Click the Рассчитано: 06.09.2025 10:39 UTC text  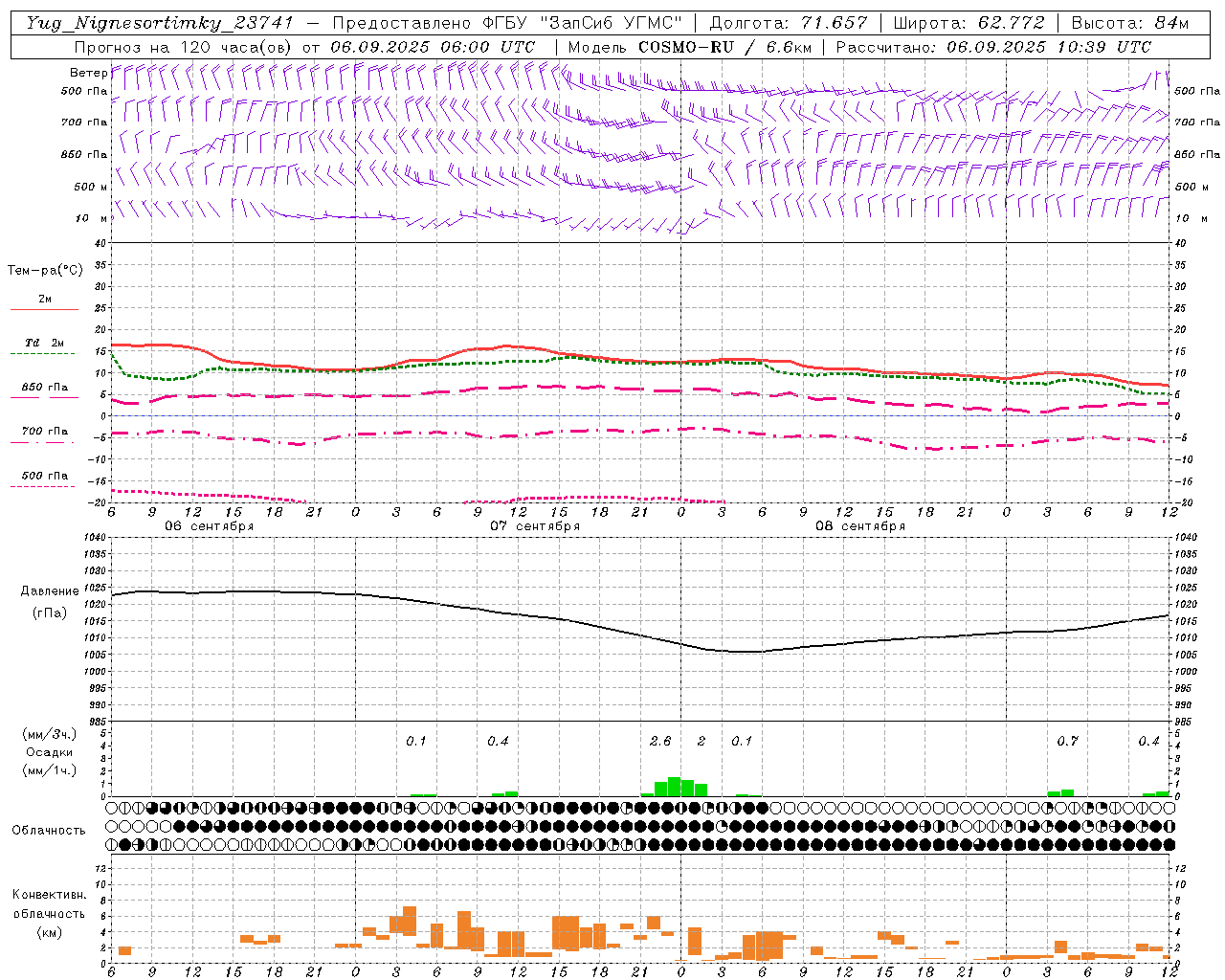[993, 47]
